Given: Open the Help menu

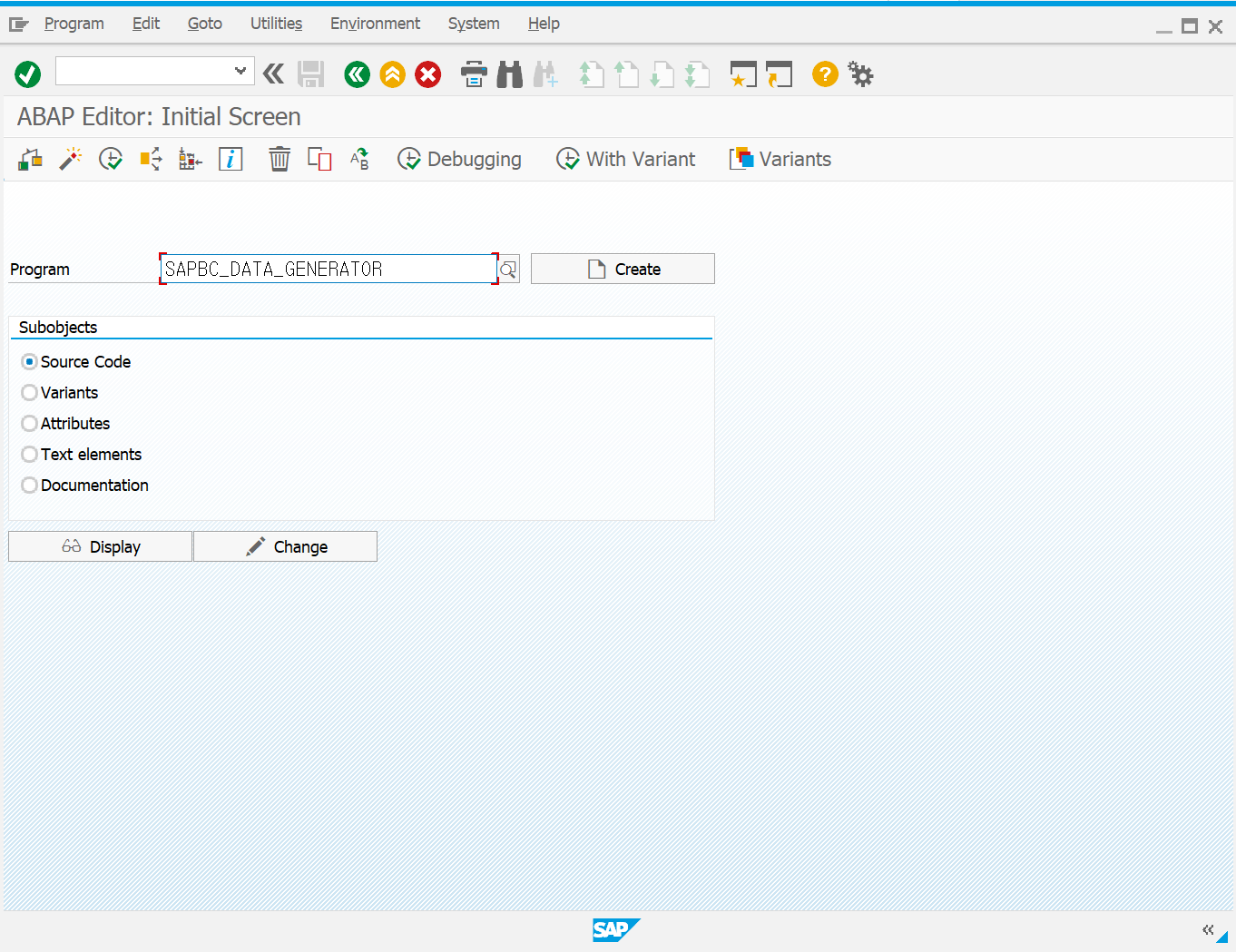Looking at the screenshot, I should 544,24.
